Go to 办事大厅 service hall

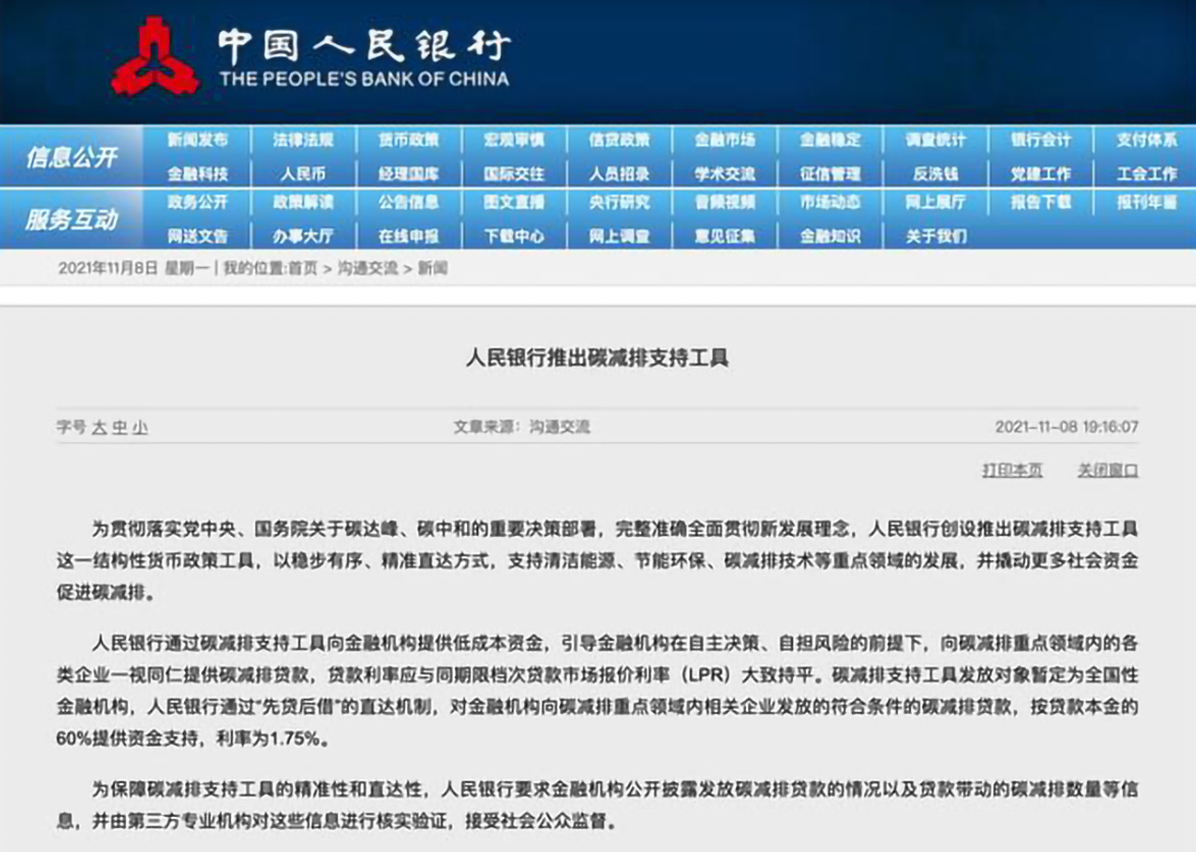303,236
